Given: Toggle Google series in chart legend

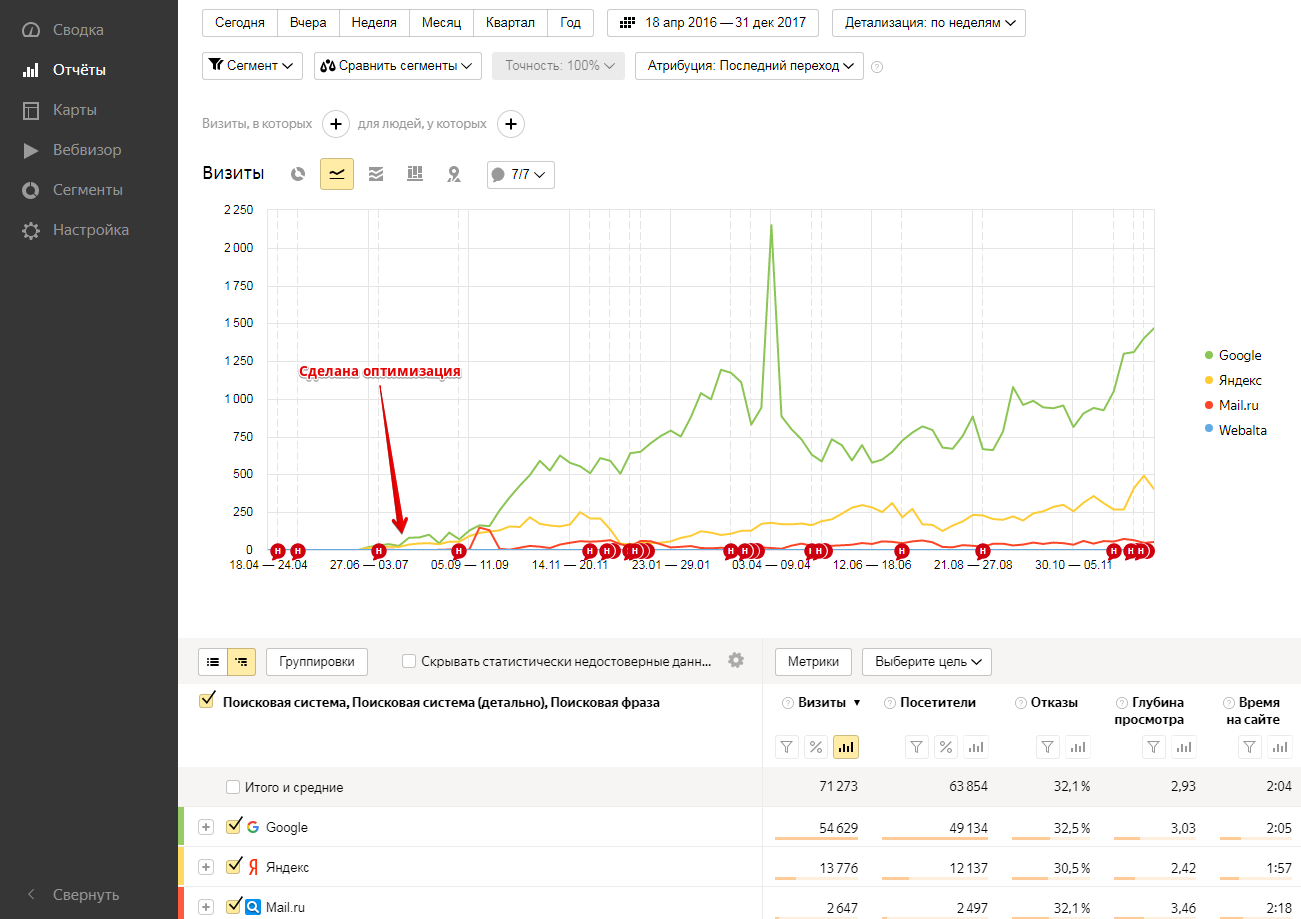Looking at the screenshot, I should pos(1233,355).
